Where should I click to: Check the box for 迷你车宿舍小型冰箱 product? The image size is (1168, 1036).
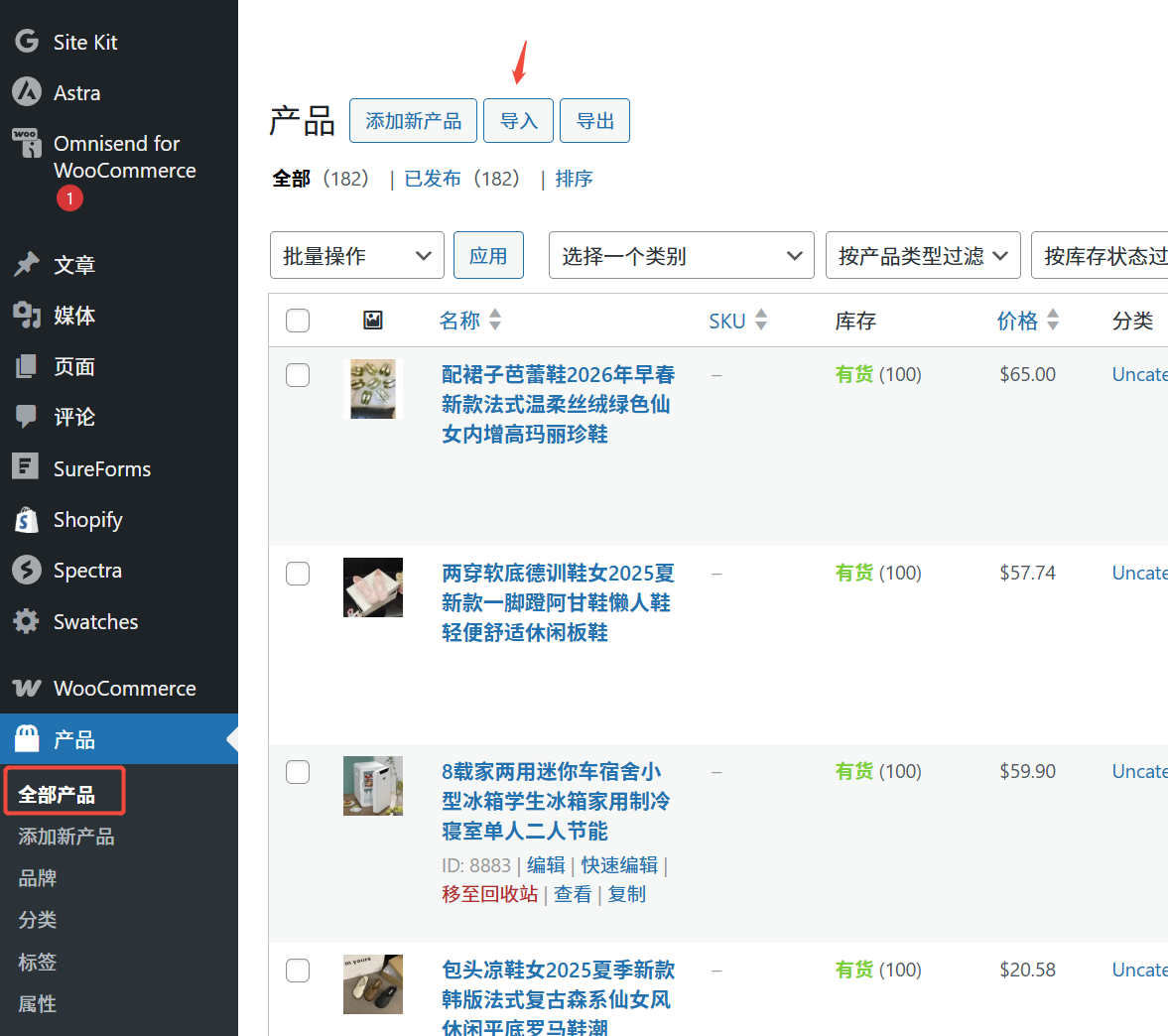point(298,772)
